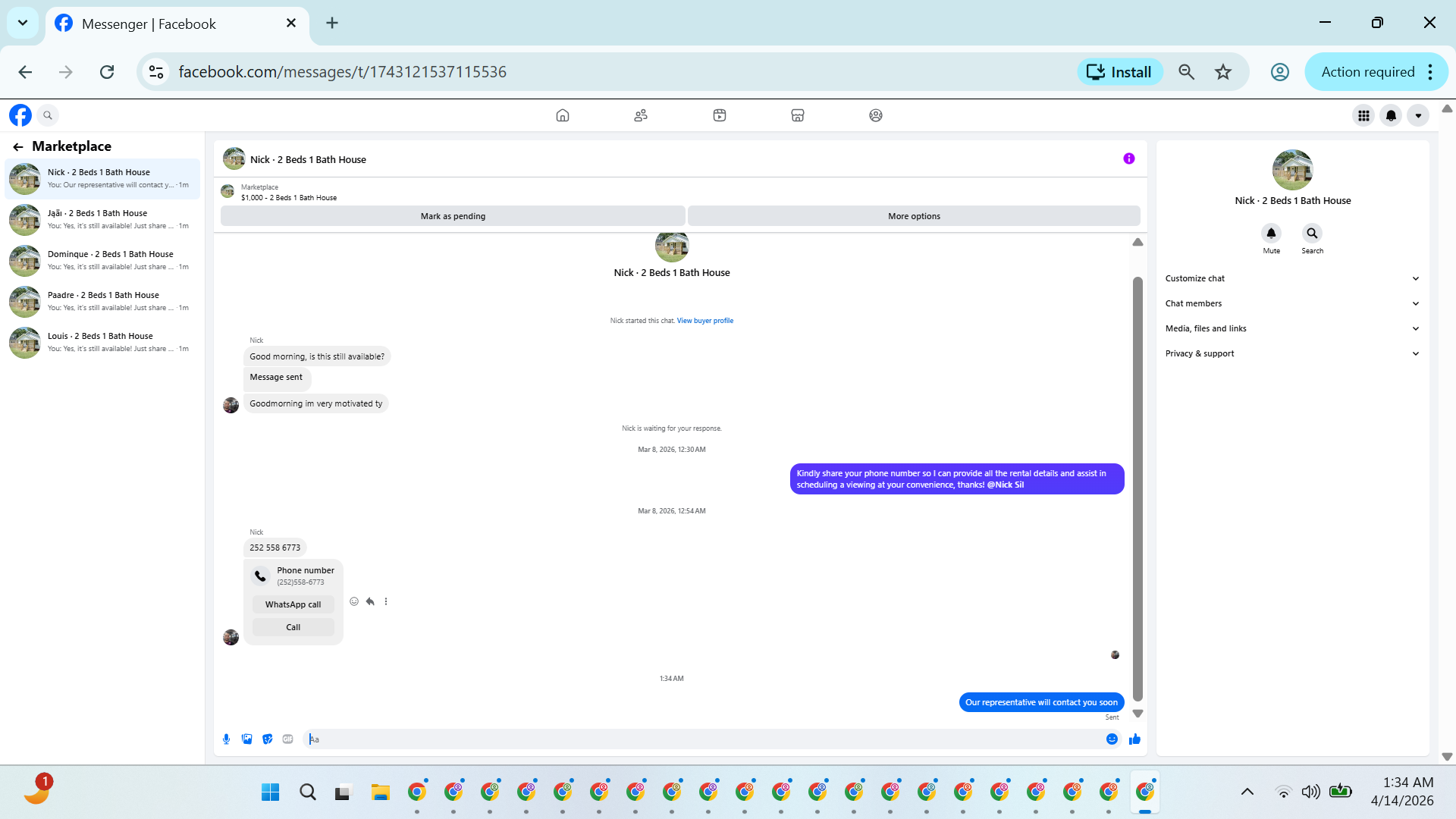Send a thumbs-up like
The width and height of the screenshot is (1456, 819).
coord(1134,739)
